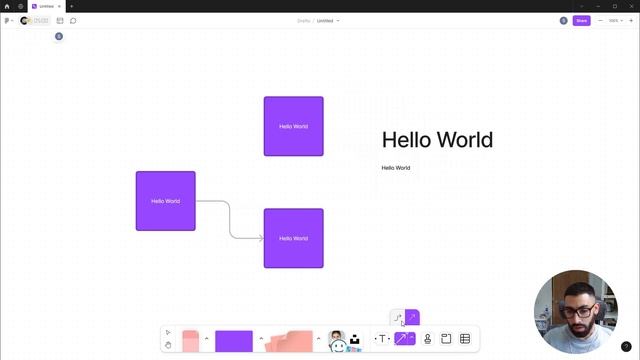The image size is (640, 360).
Task: Insert a Table from toolbar
Action: pos(465,339)
